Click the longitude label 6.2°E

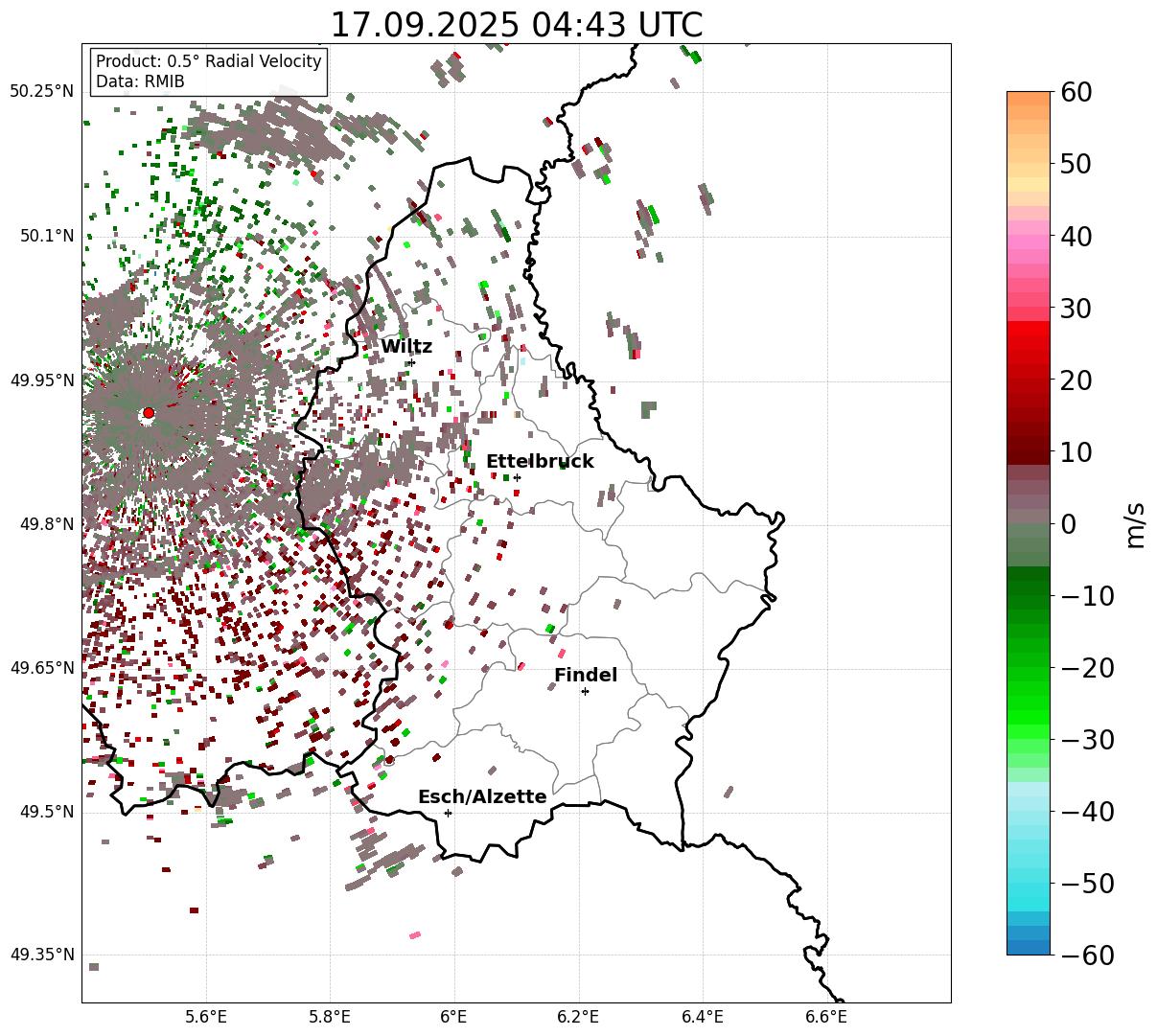[x=578, y=1016]
